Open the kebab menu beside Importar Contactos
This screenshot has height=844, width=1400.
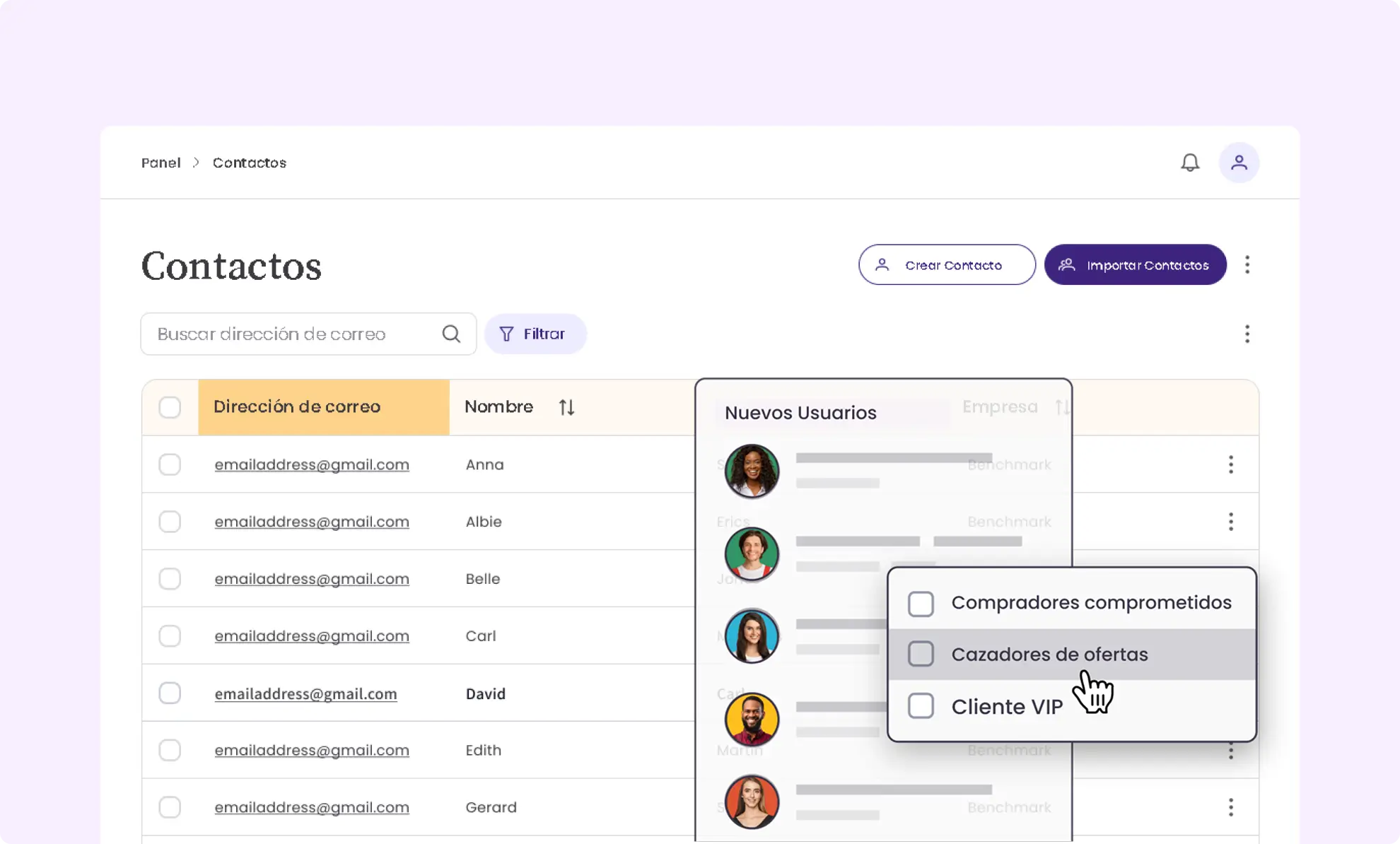click(x=1247, y=264)
